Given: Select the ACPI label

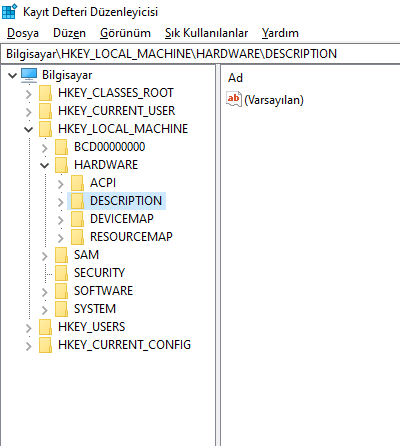Looking at the screenshot, I should click(x=103, y=183).
